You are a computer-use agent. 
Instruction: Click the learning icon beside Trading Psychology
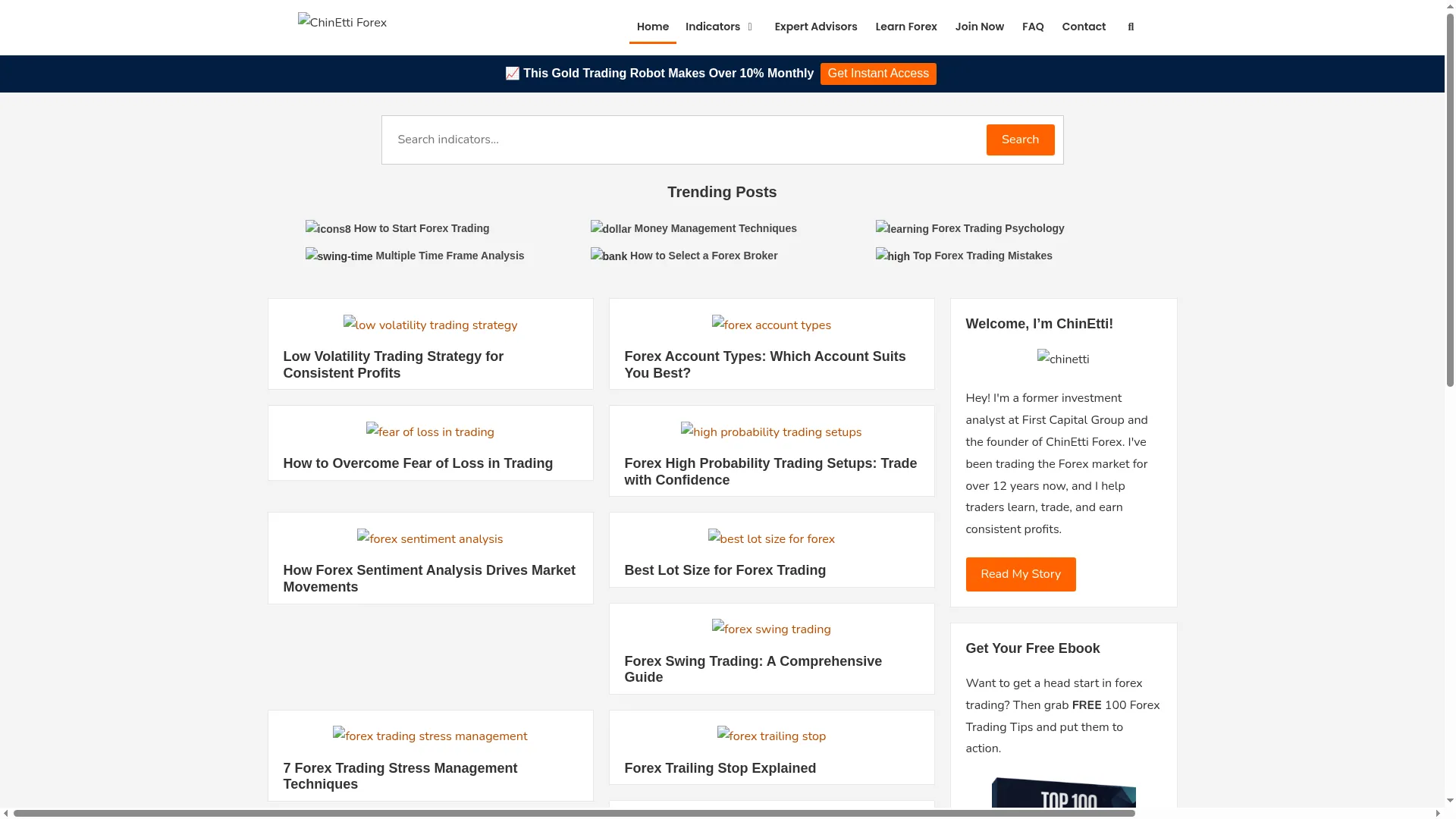902,228
